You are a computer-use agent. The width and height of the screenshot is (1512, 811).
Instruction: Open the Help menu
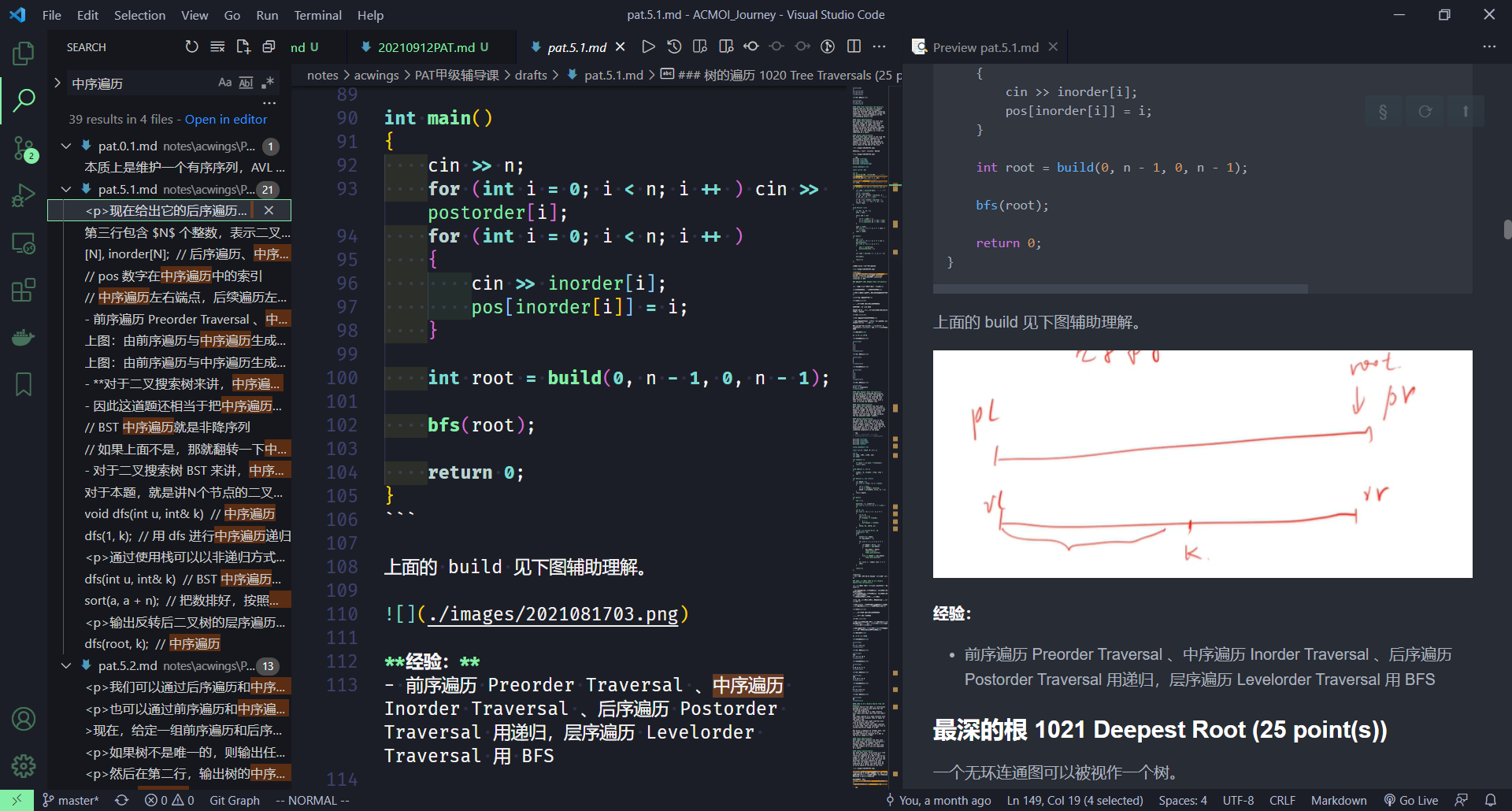click(x=370, y=15)
